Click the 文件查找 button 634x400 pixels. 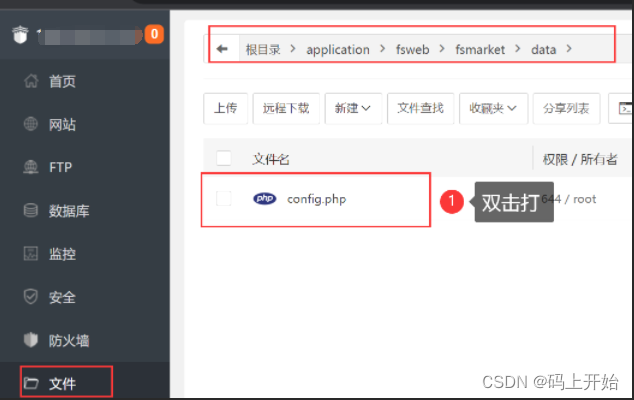click(x=421, y=108)
